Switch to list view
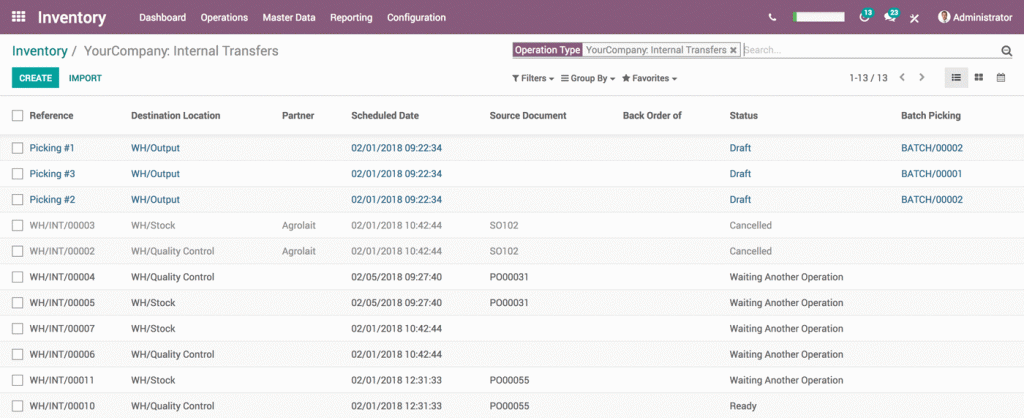 coord(956,77)
